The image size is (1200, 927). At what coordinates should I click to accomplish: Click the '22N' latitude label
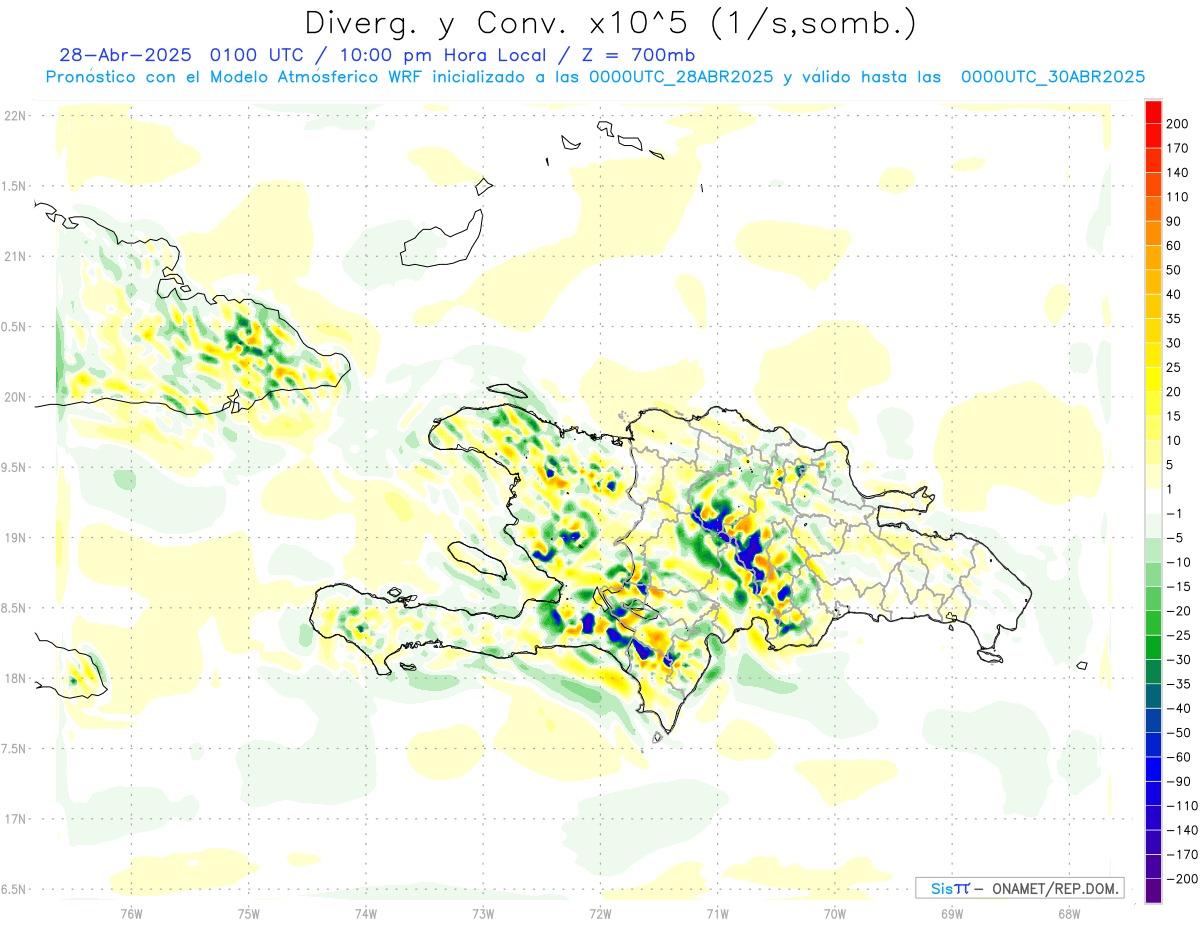16,116
